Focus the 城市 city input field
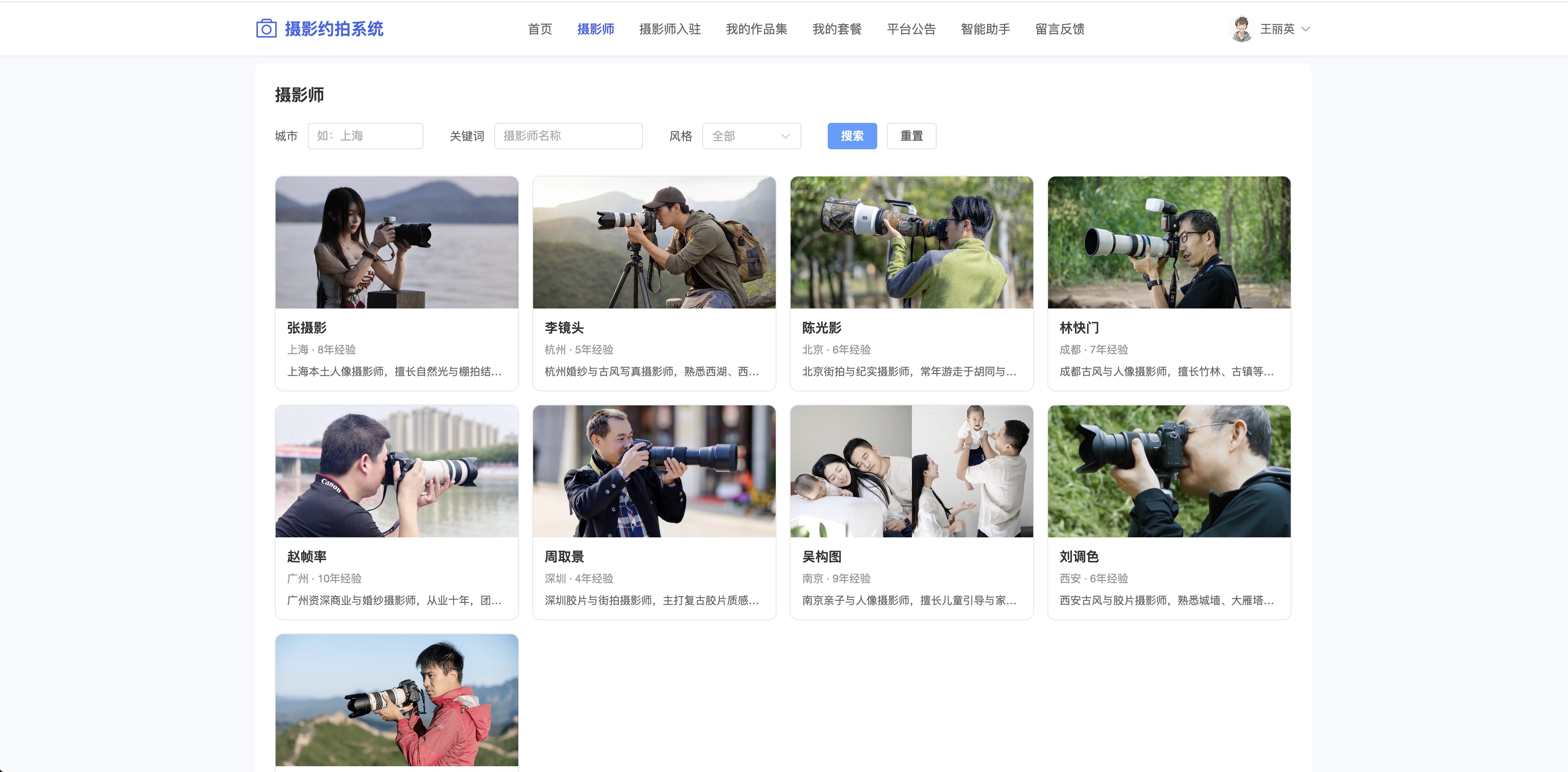 pos(365,136)
